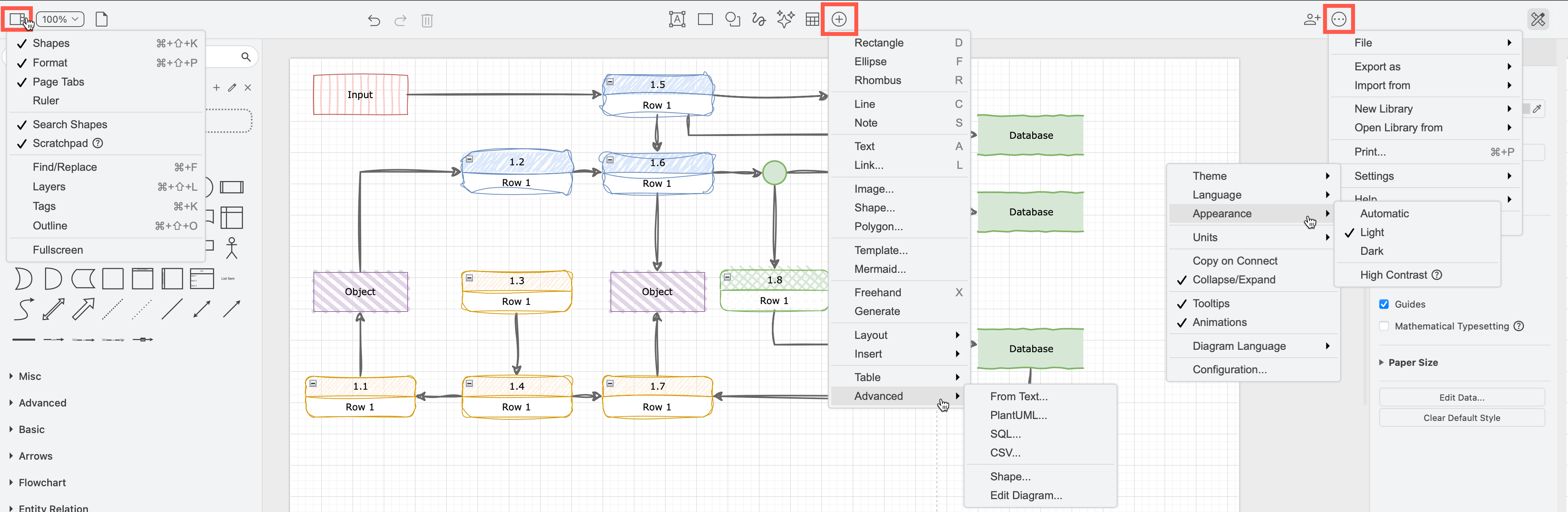This screenshot has width=1568, height=512.
Task: Toggle Search Shapes option
Action: [x=105, y=124]
